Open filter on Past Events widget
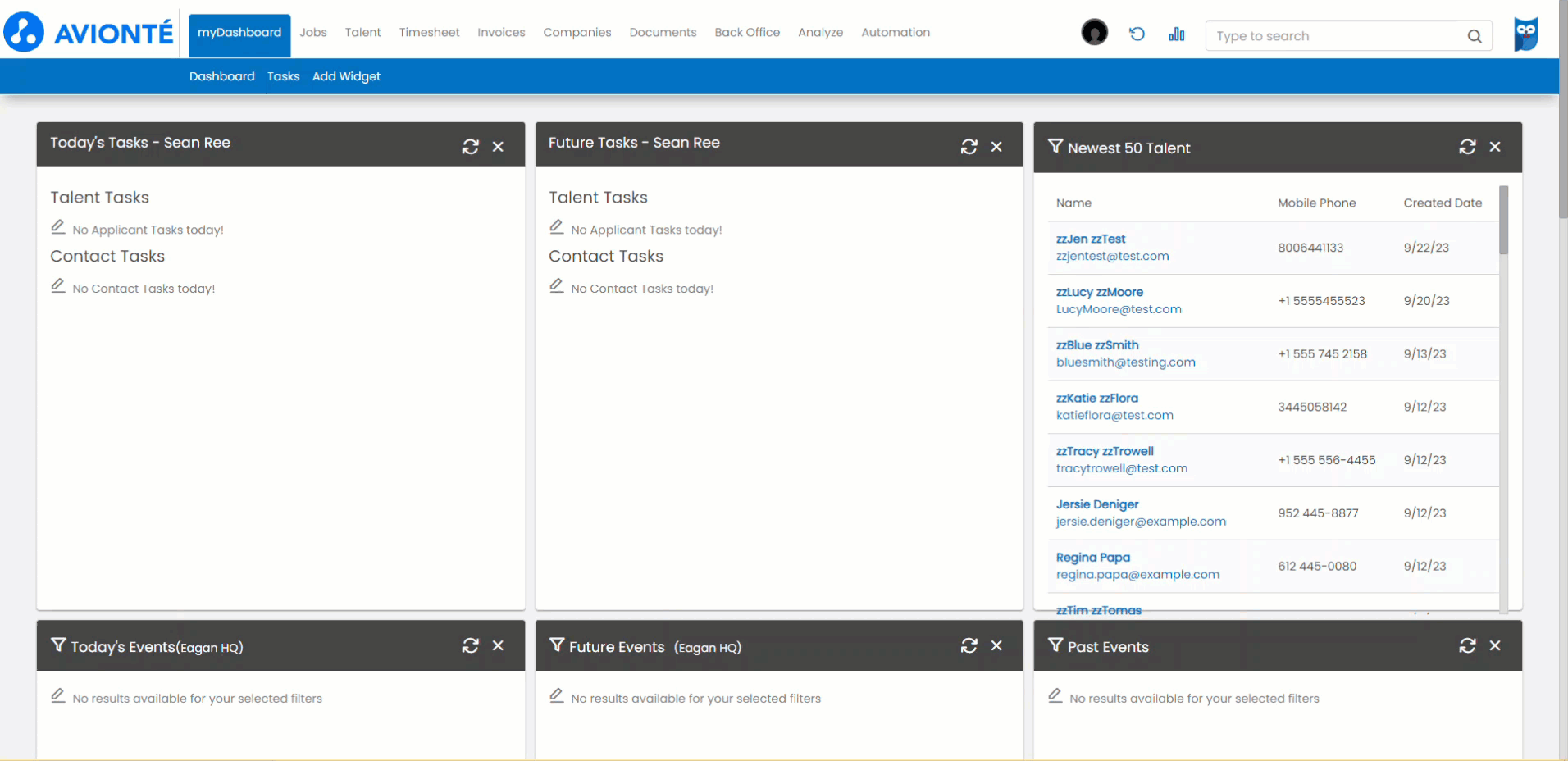 point(1055,645)
